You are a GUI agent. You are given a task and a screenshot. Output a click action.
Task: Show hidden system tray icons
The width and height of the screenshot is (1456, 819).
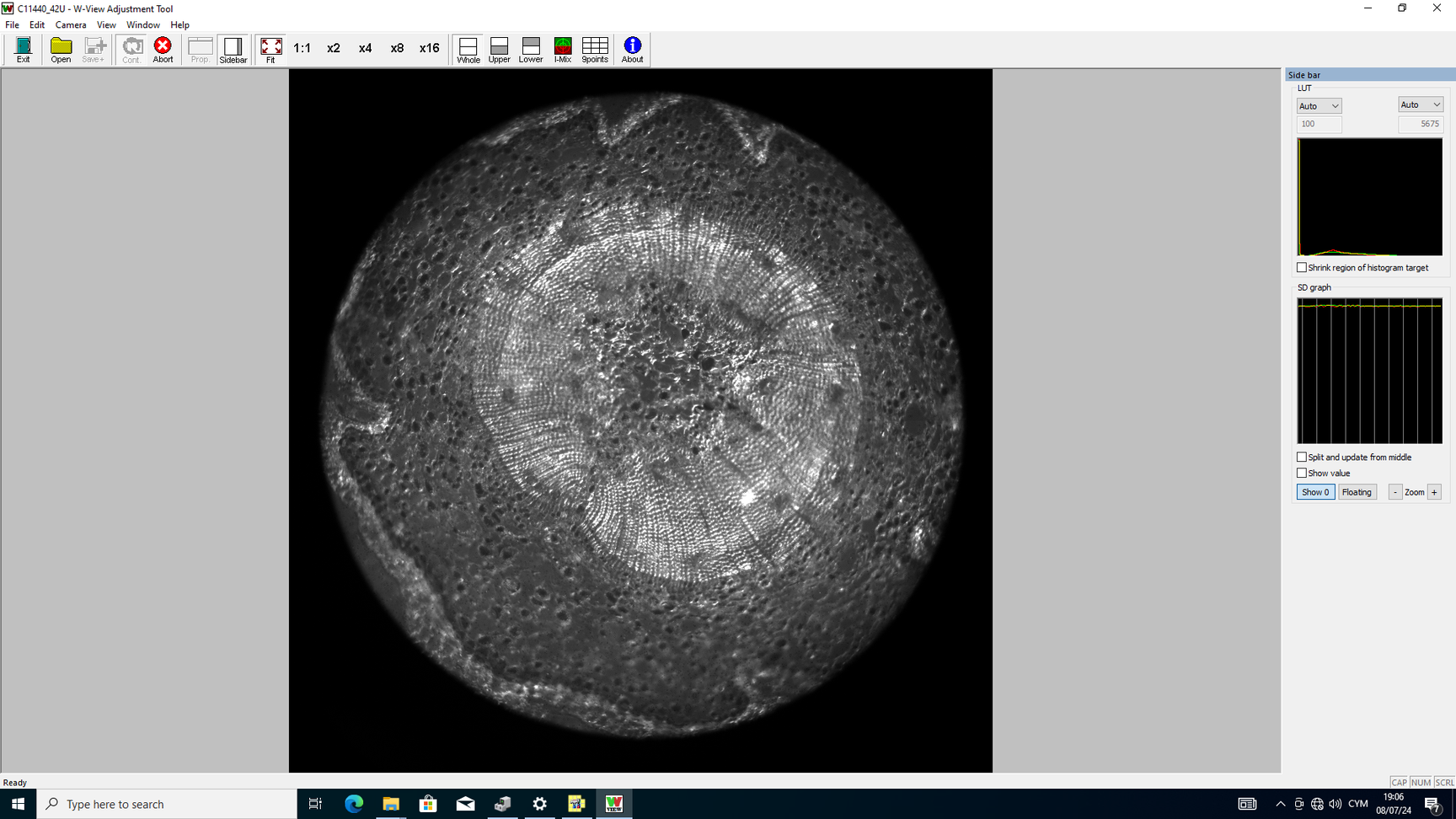(x=1281, y=804)
